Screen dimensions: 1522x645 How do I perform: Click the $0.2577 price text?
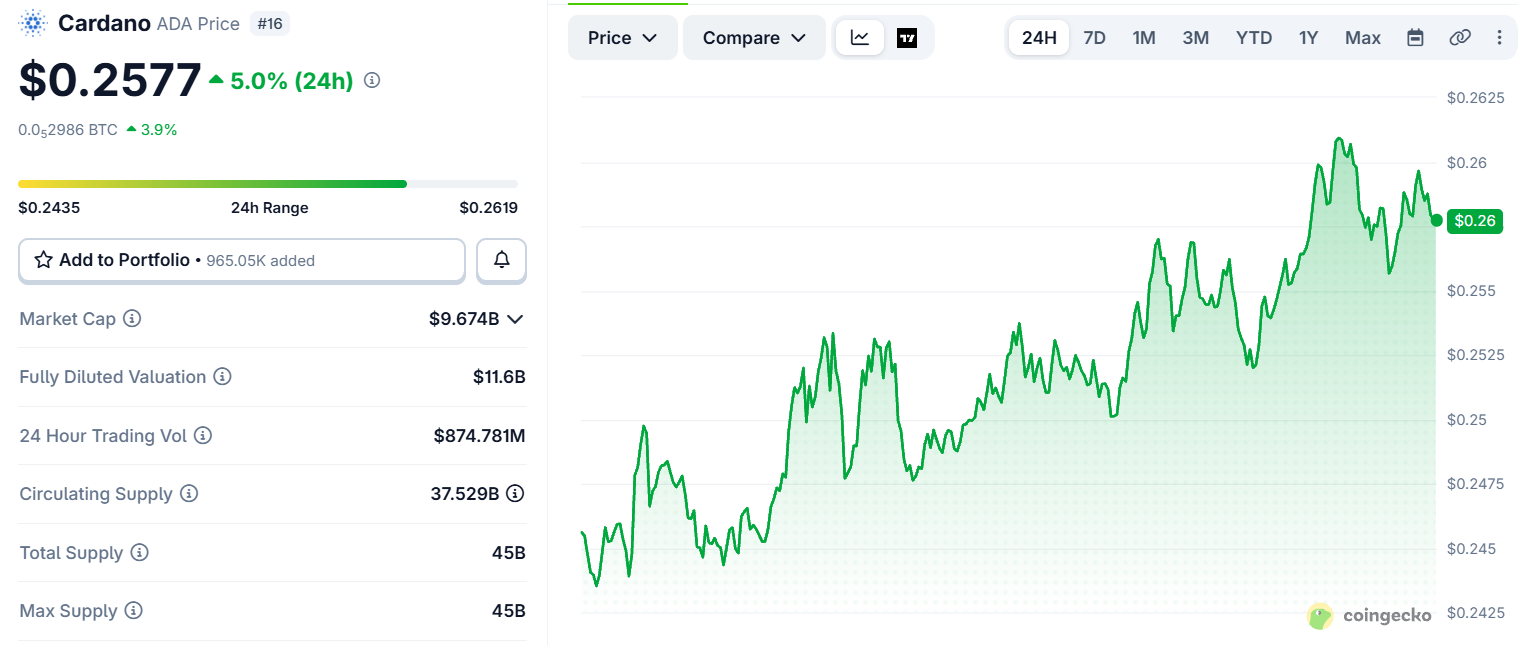[x=110, y=80]
